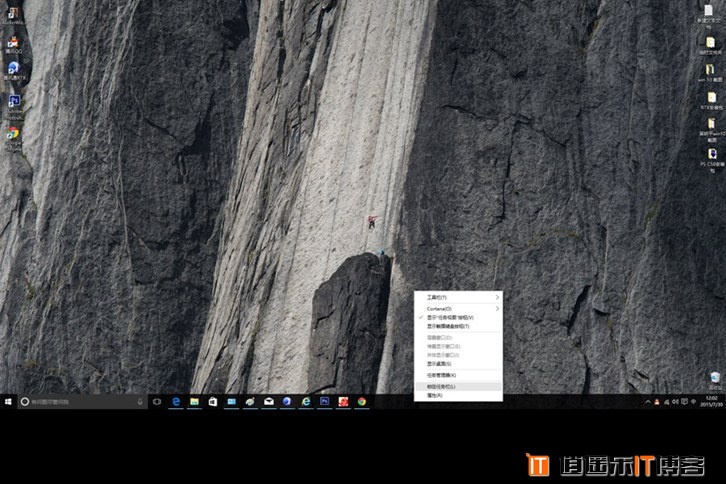This screenshot has height=484, width=726.
Task: Open Task View from the taskbar
Action: [x=157, y=402]
